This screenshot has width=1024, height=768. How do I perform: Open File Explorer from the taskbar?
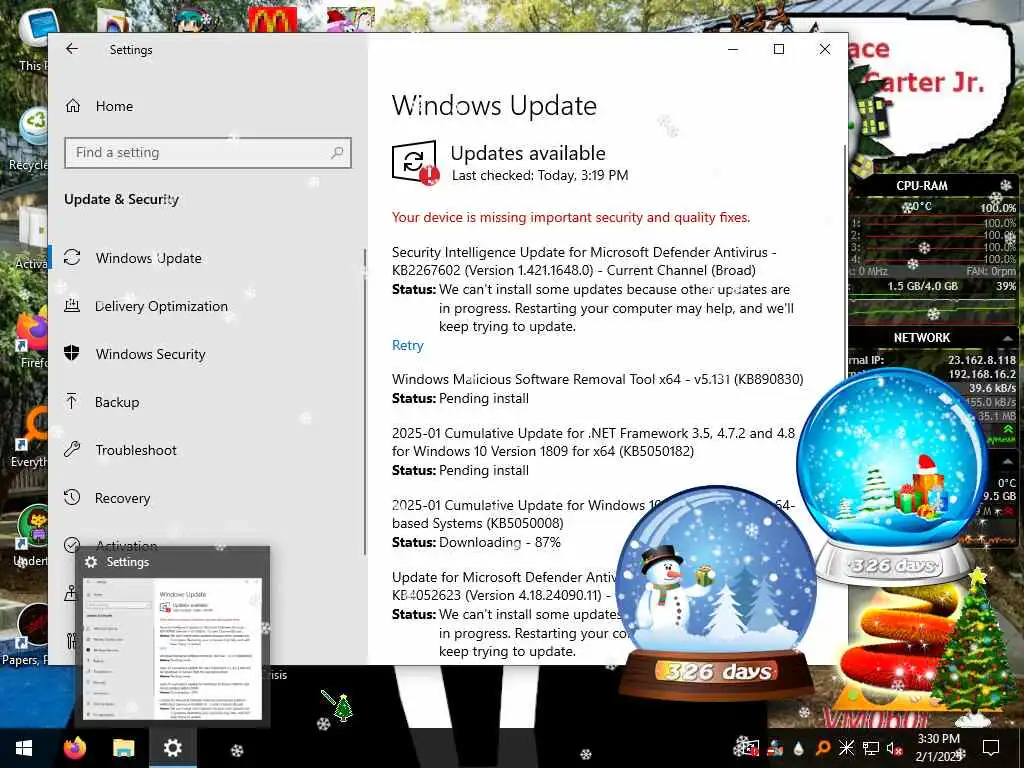123,748
